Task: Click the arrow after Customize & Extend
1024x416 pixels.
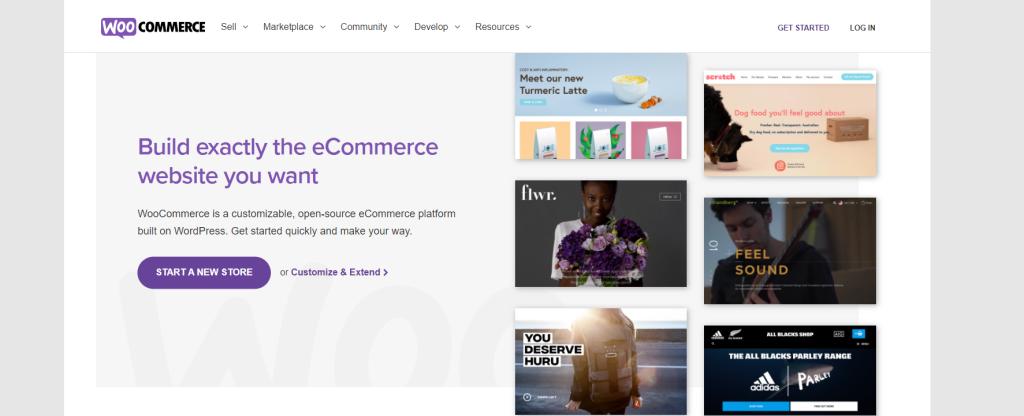Action: pyautogui.click(x=385, y=272)
